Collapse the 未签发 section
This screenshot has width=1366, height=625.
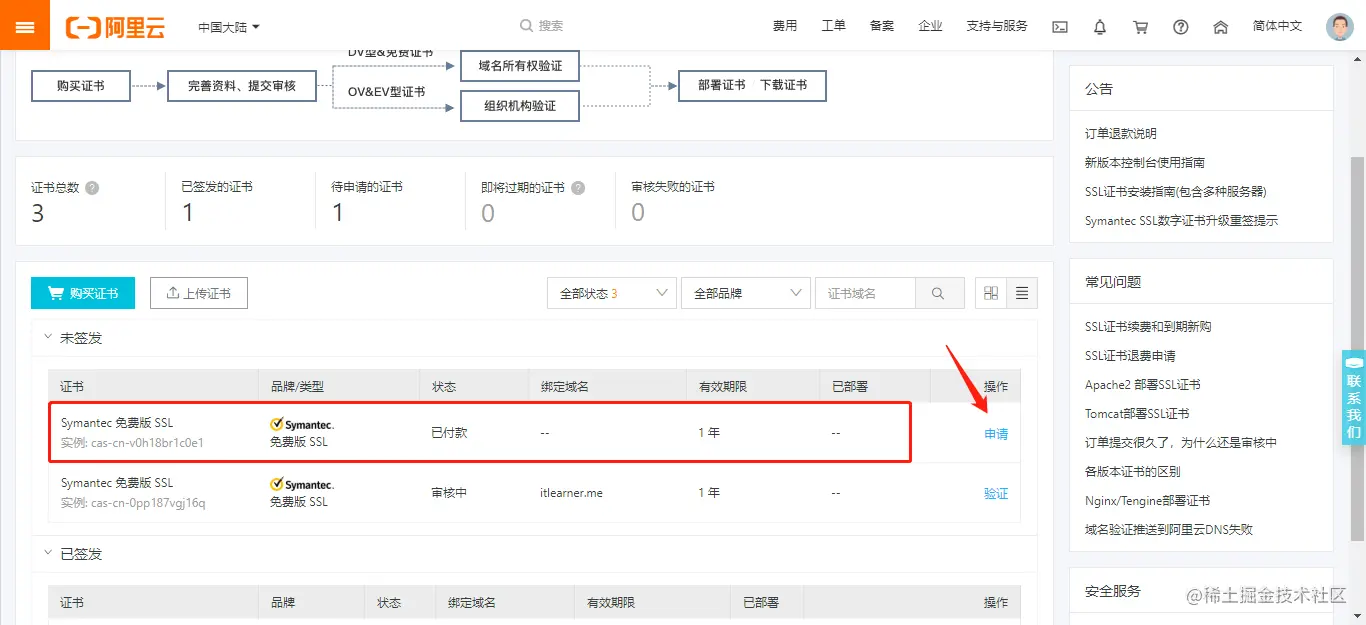click(x=47, y=338)
